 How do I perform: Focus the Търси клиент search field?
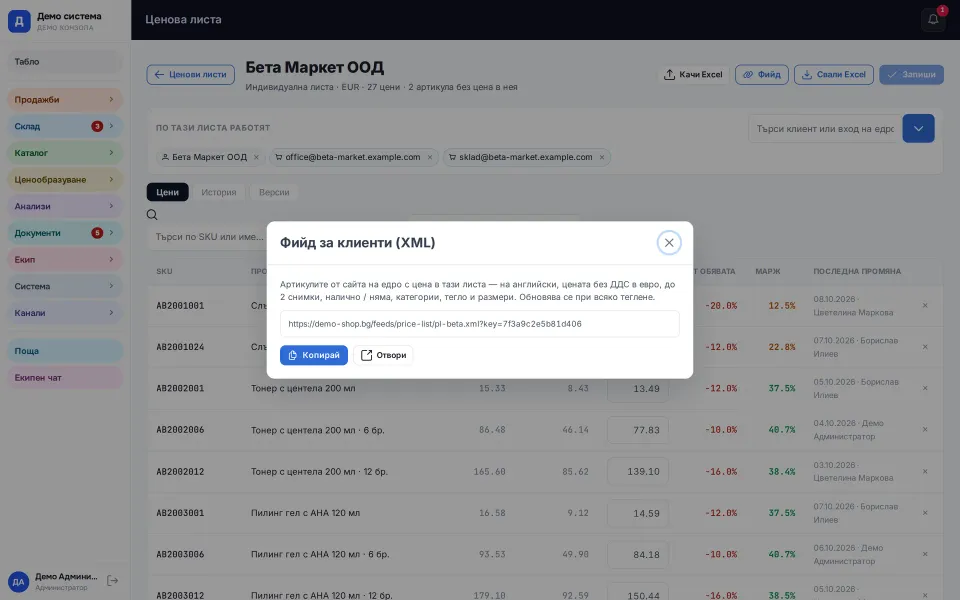[825, 129]
